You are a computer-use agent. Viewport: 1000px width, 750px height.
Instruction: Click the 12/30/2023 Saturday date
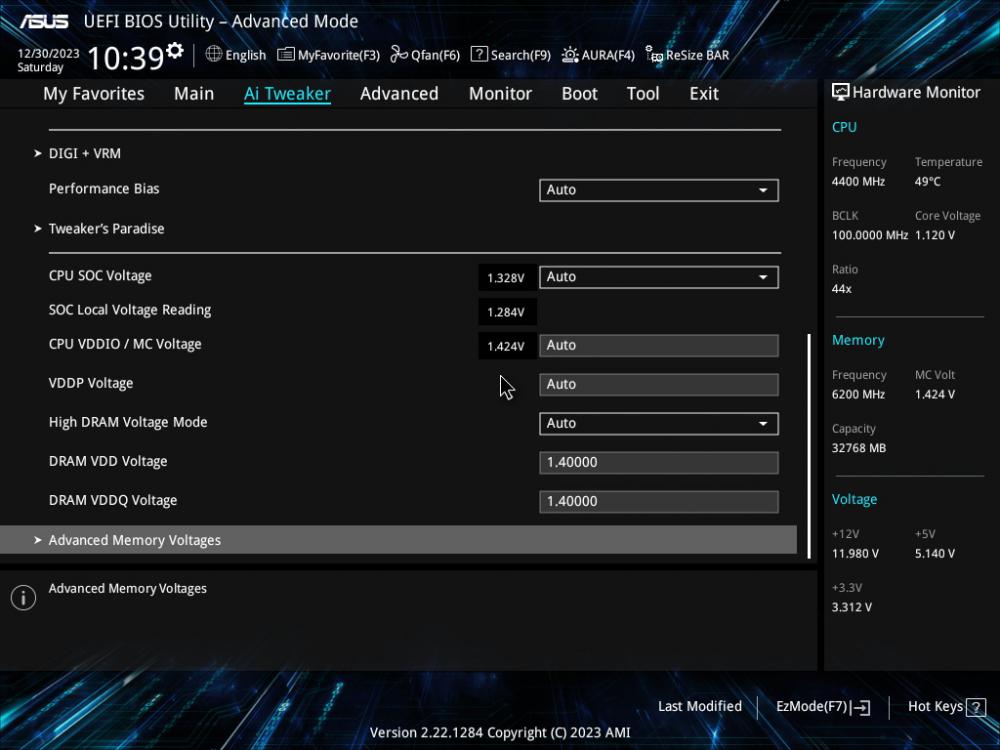[x=48, y=60]
